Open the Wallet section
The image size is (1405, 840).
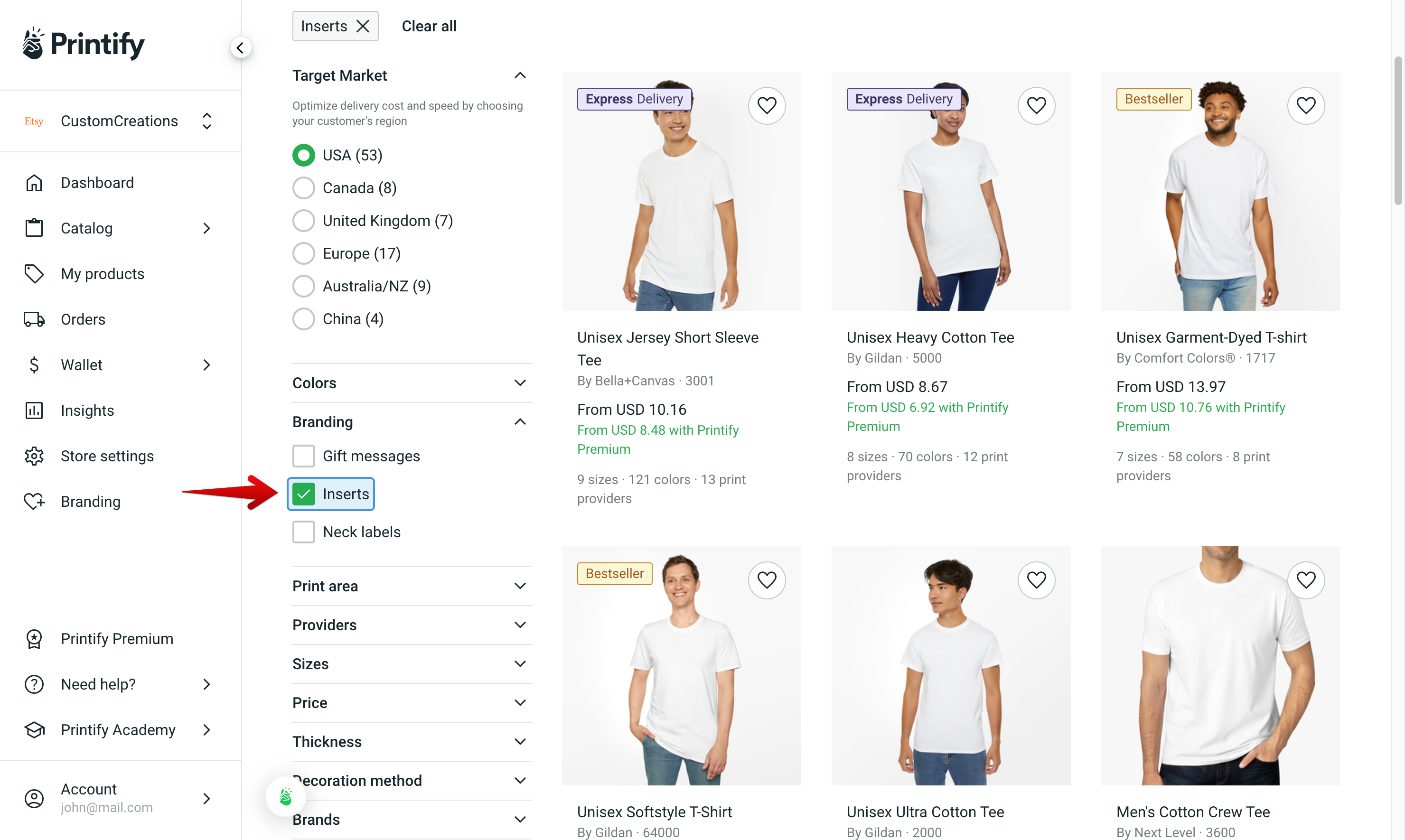click(x=82, y=364)
